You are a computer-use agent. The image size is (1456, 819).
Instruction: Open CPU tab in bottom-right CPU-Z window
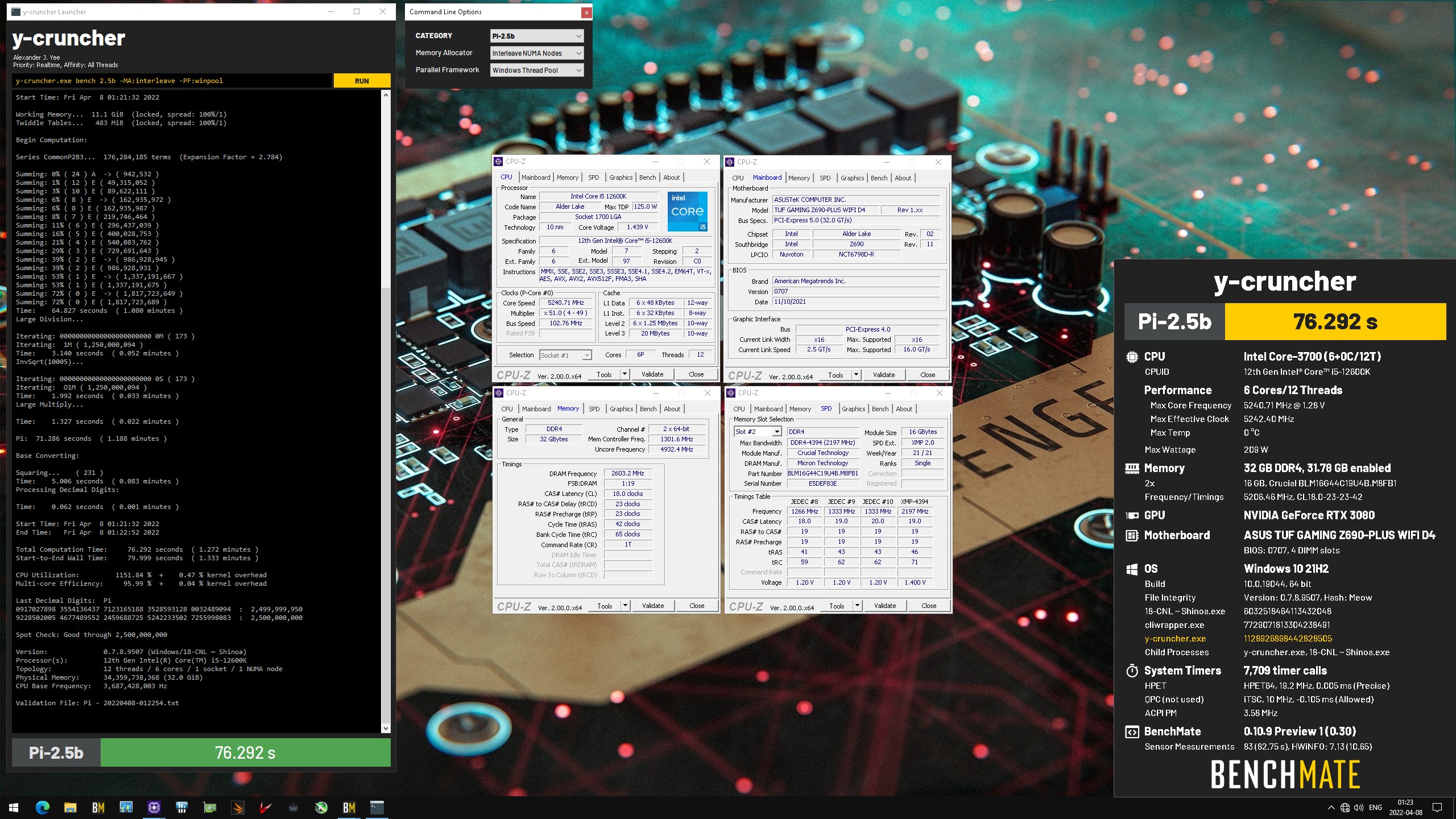tap(739, 409)
